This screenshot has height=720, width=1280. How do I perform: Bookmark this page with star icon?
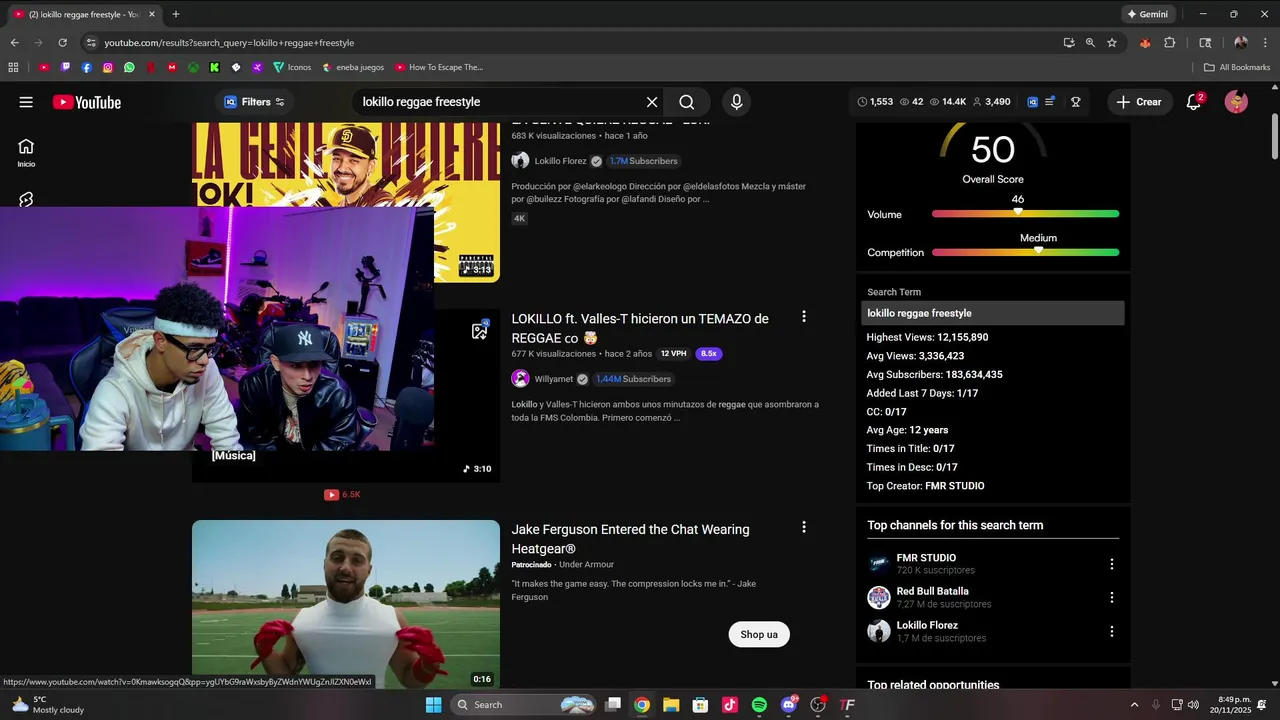1112,43
